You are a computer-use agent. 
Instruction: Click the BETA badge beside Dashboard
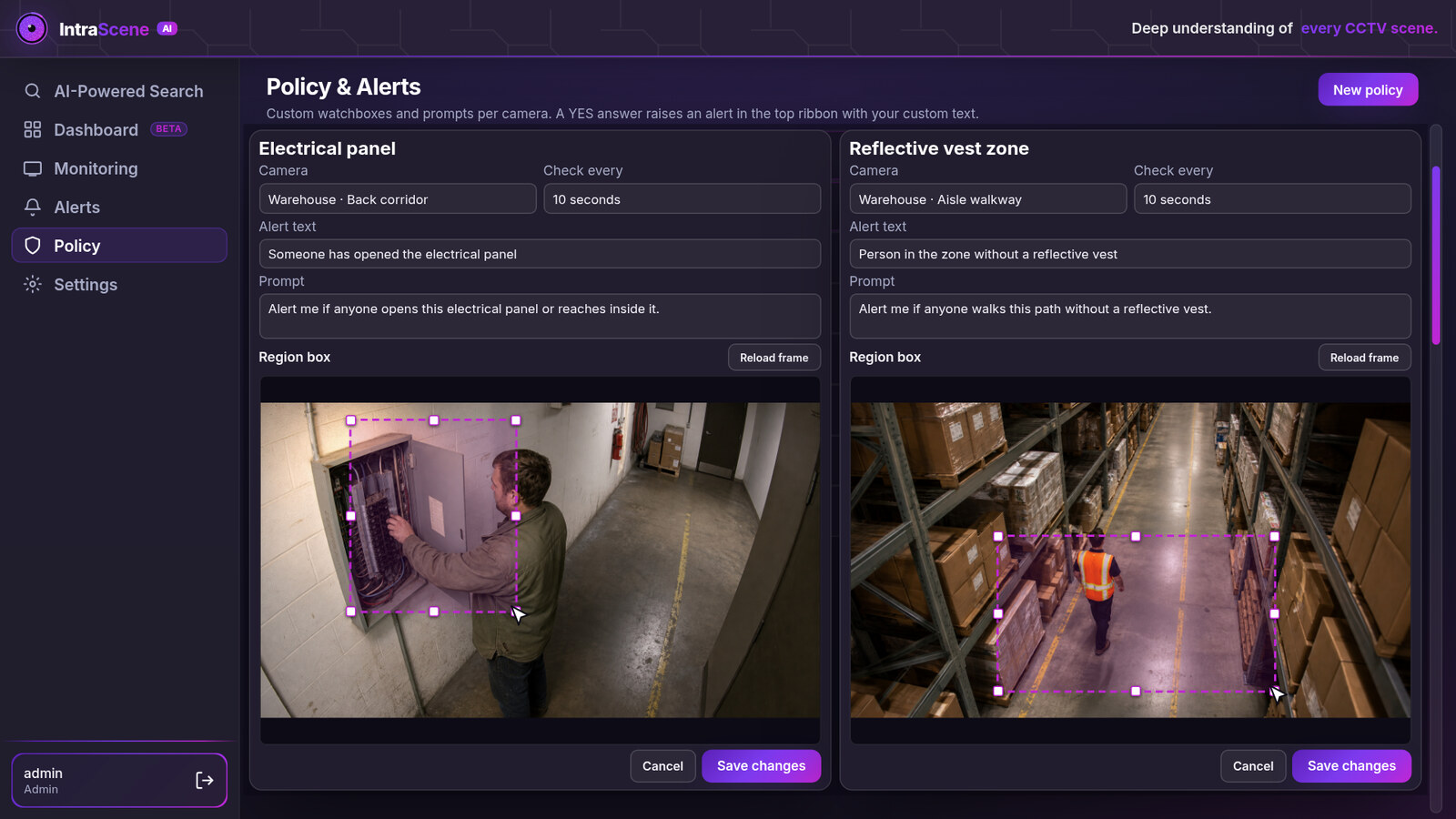pyautogui.click(x=168, y=129)
